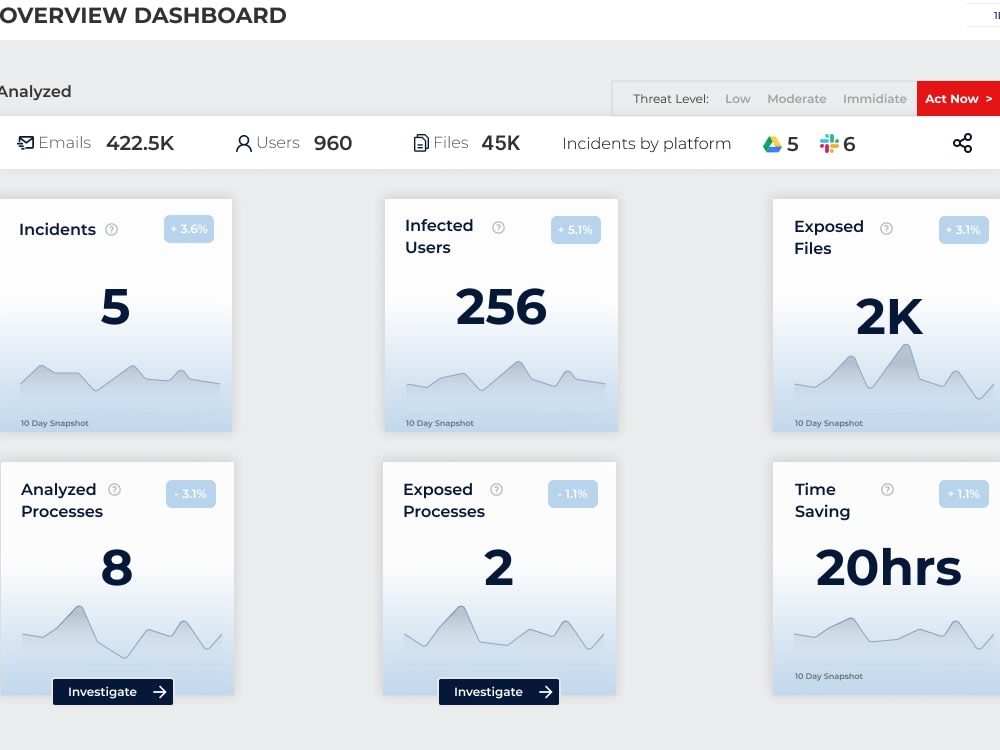Click the +5.1% badge on Infected Users
Image resolution: width=1000 pixels, height=750 pixels.
coord(575,229)
